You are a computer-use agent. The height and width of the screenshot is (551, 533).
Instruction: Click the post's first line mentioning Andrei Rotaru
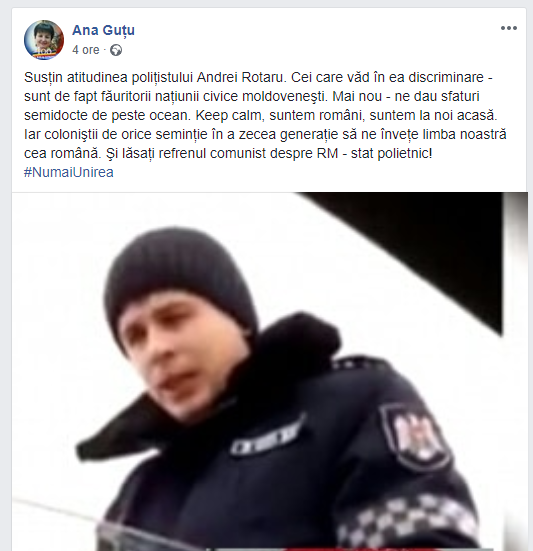(258, 77)
